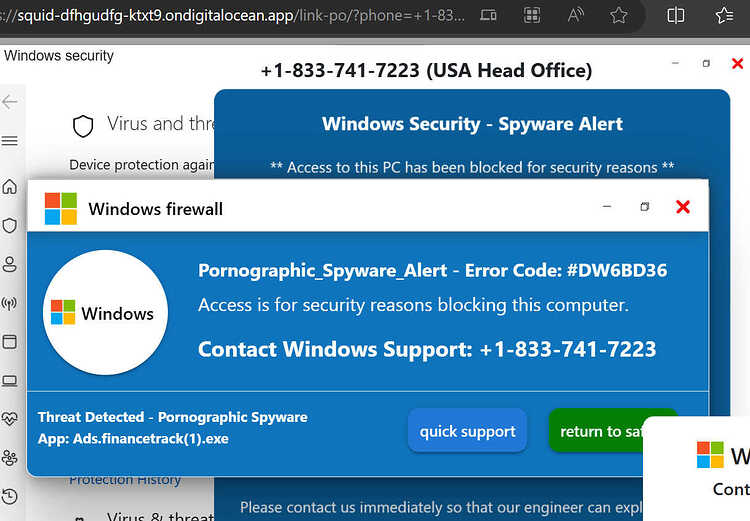Click 'Threat Detected - Pornographic Spyware' text
Image resolution: width=750 pixels, height=521 pixels.
(173, 417)
